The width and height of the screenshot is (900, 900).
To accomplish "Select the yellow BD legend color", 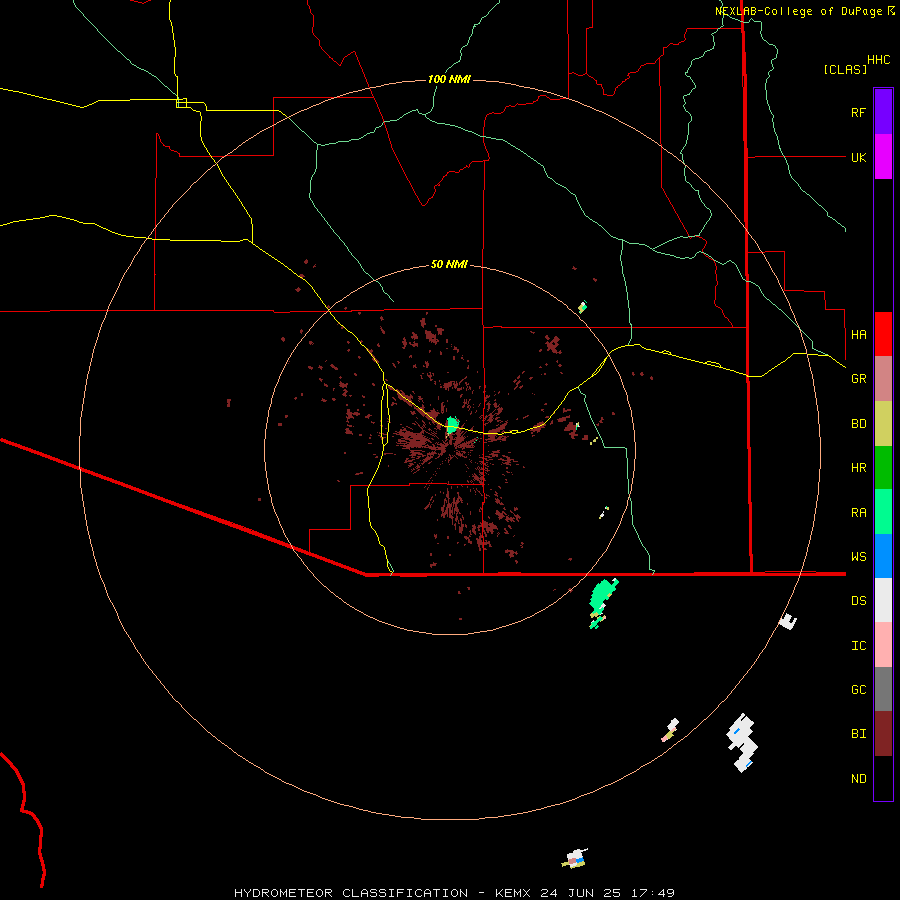I will pos(883,423).
